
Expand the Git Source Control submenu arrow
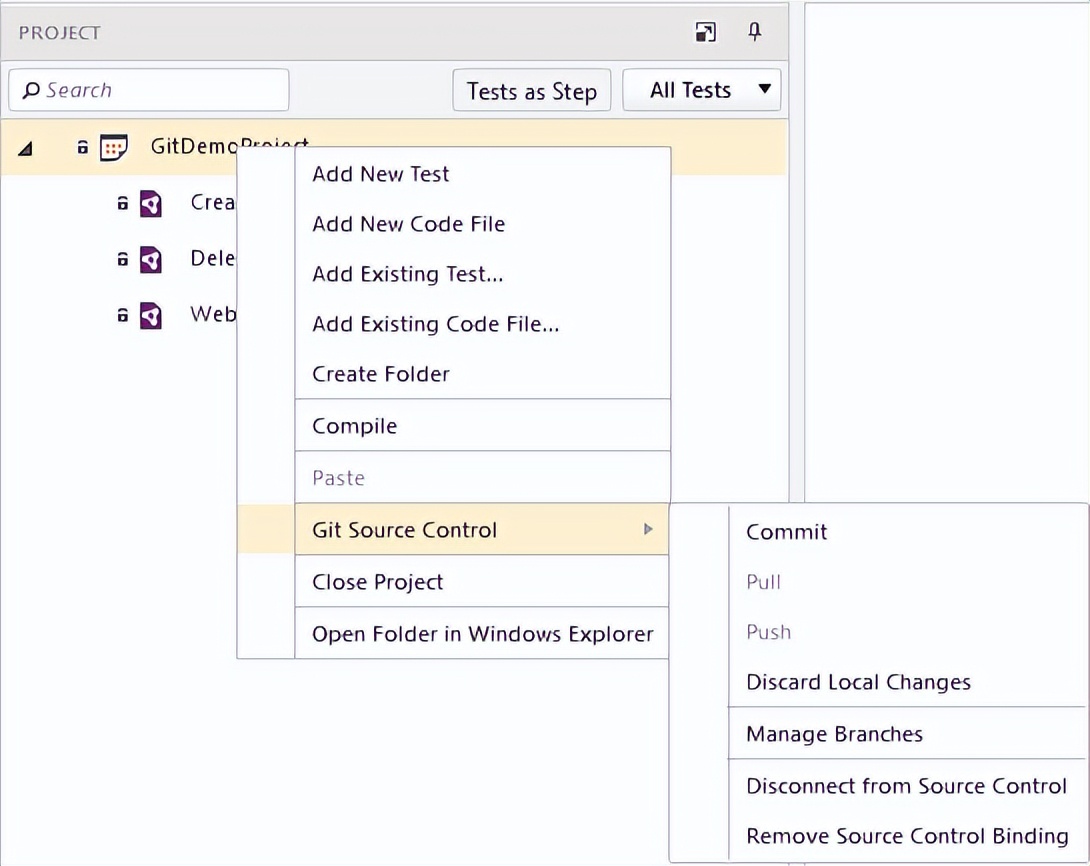[649, 529]
